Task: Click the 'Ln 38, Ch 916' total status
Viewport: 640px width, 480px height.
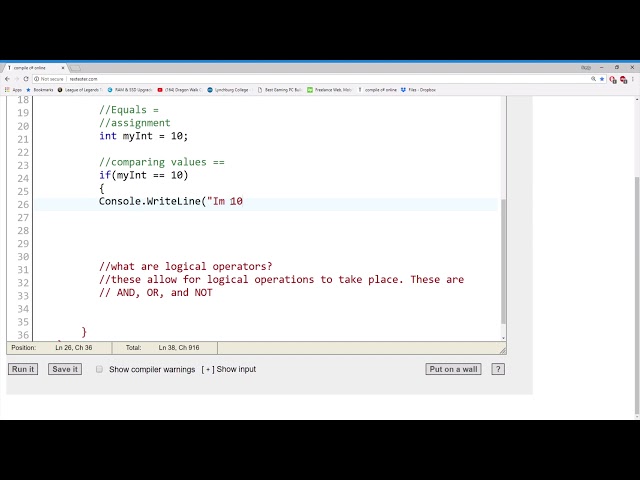Action: pos(179,348)
